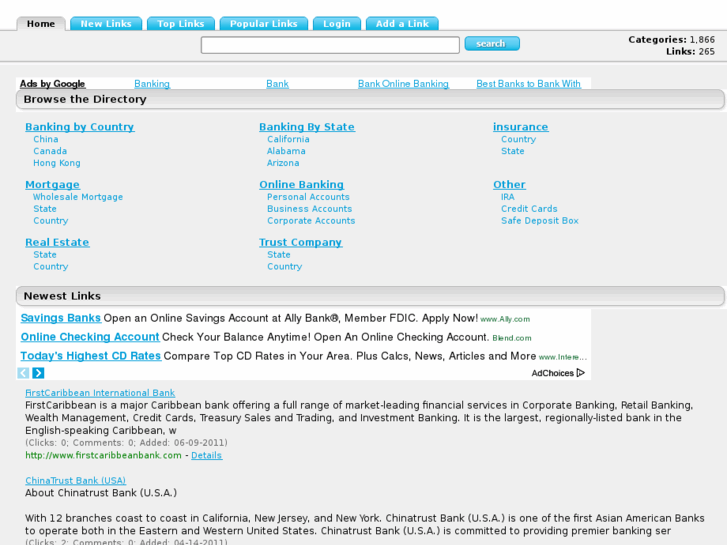Open State under Trust Company
The width and height of the screenshot is (727, 545).
tap(279, 255)
